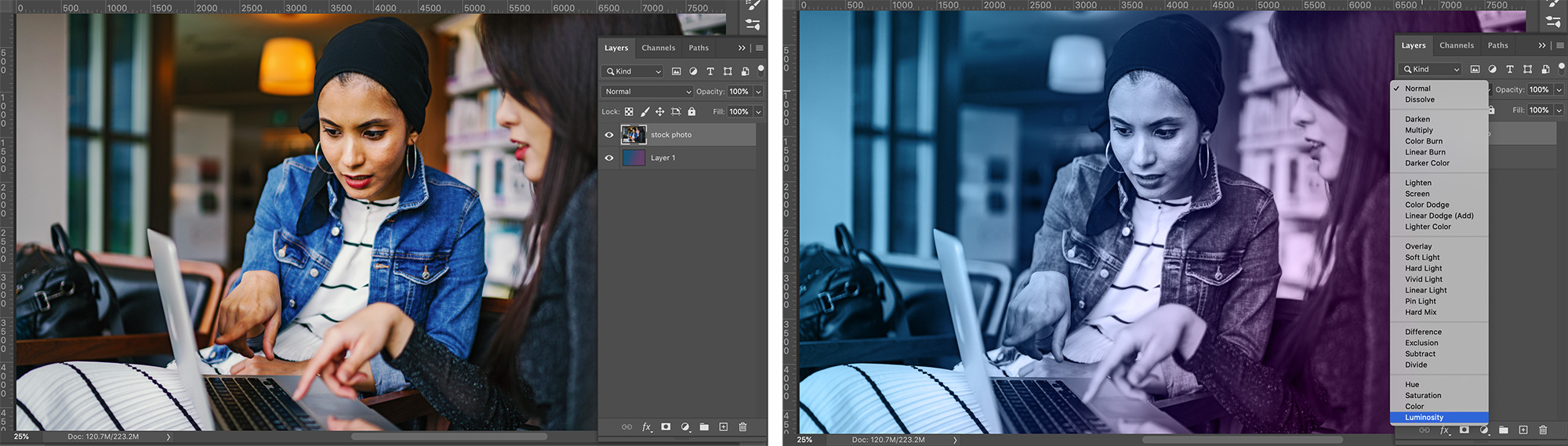Choose Color Dodge blend mode in right screenshot
1568x446 pixels.
[1439, 205]
